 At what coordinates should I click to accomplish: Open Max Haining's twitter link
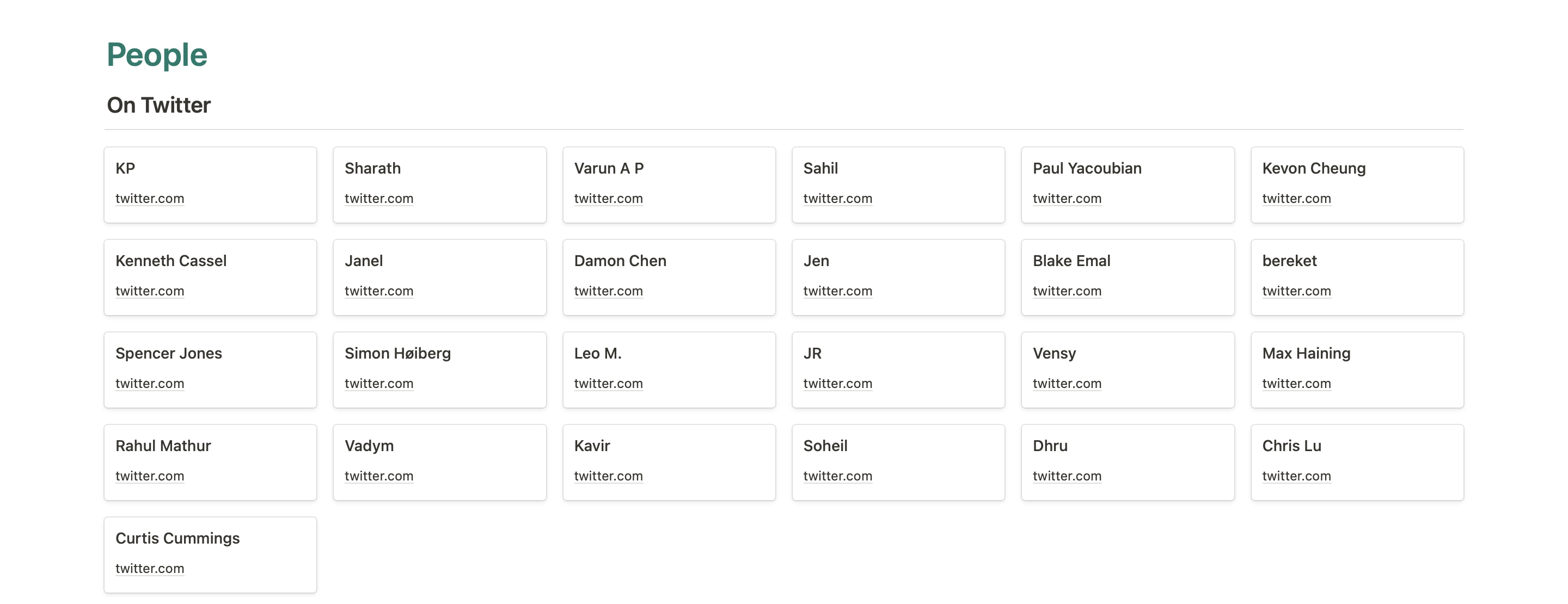[1296, 383]
